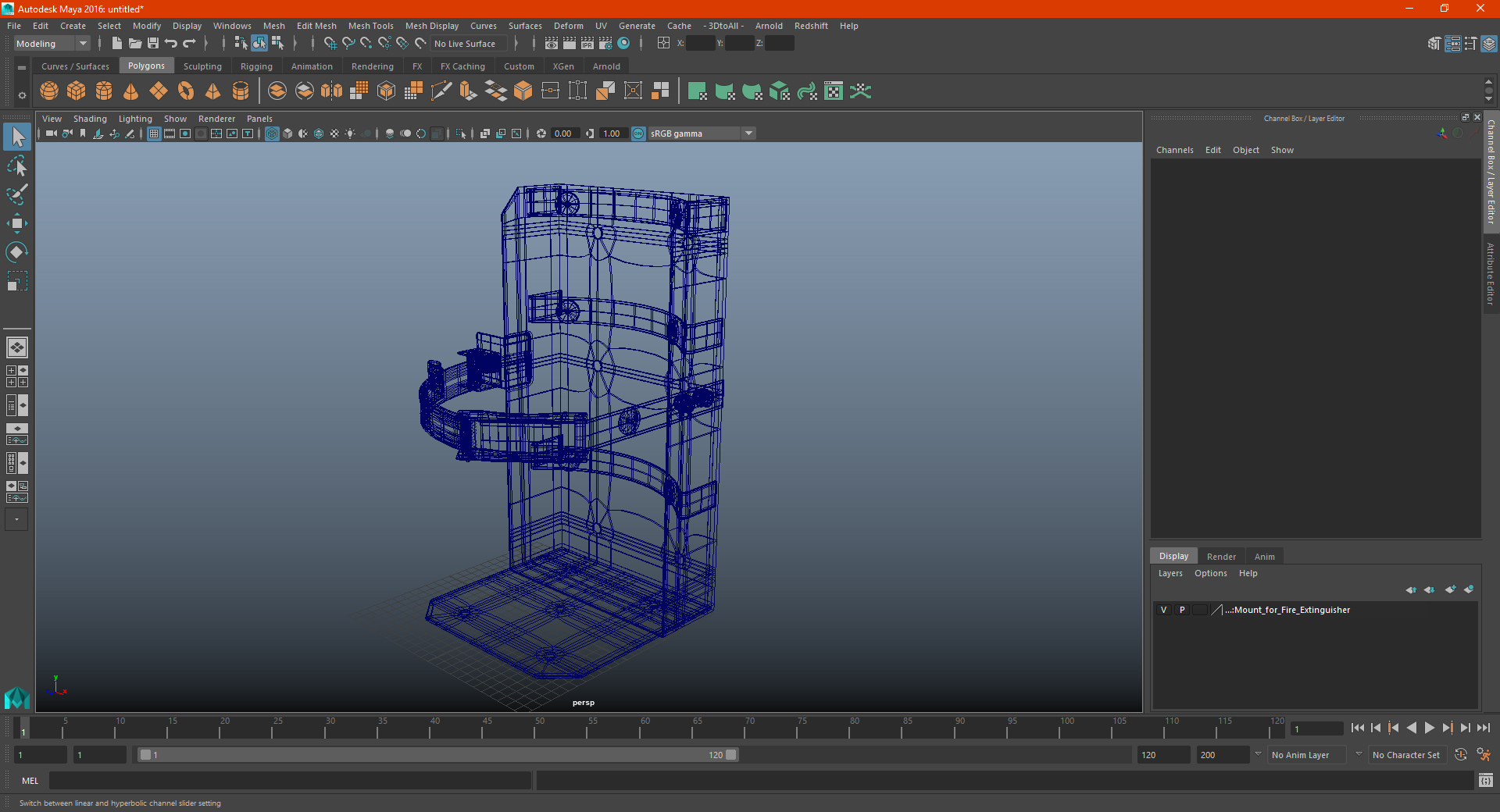The width and height of the screenshot is (1500, 812).
Task: Activate the Lasso select tool
Action: click(17, 166)
